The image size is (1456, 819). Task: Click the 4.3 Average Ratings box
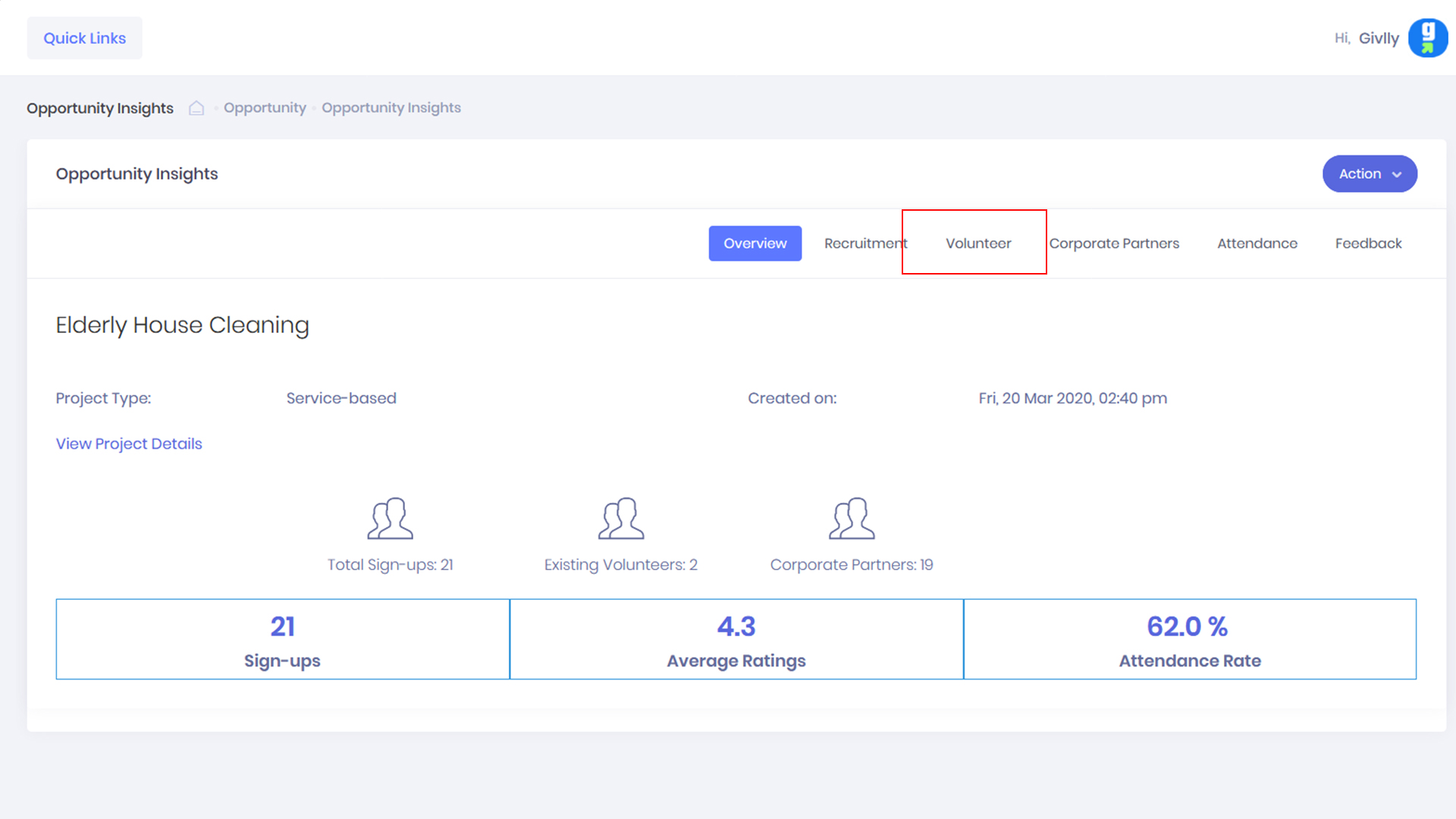point(736,639)
